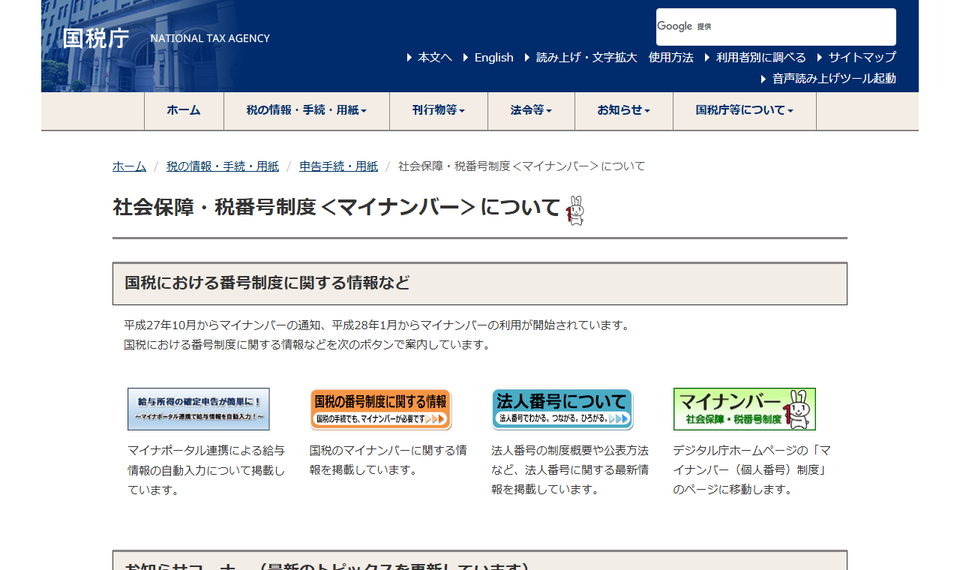
Task: Open the 給与所得の確定申告が簡単に banner
Action: click(x=198, y=409)
